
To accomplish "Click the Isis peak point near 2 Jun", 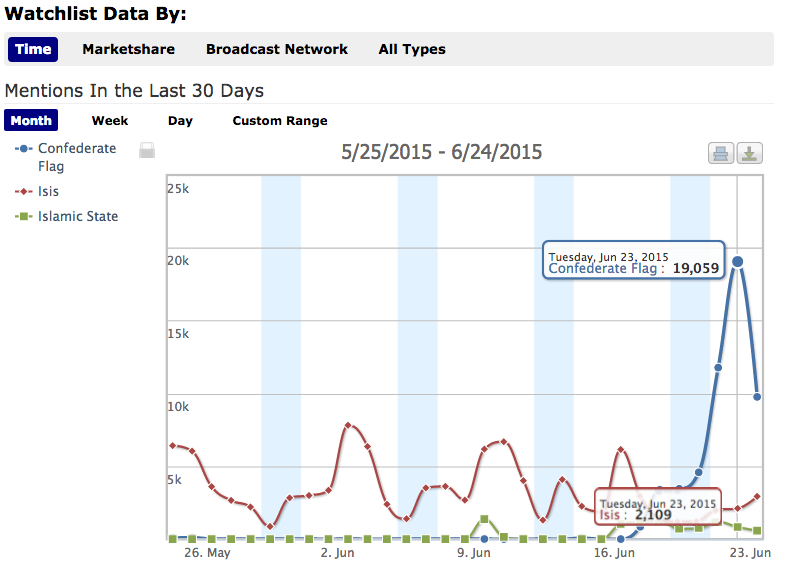I will click(348, 426).
